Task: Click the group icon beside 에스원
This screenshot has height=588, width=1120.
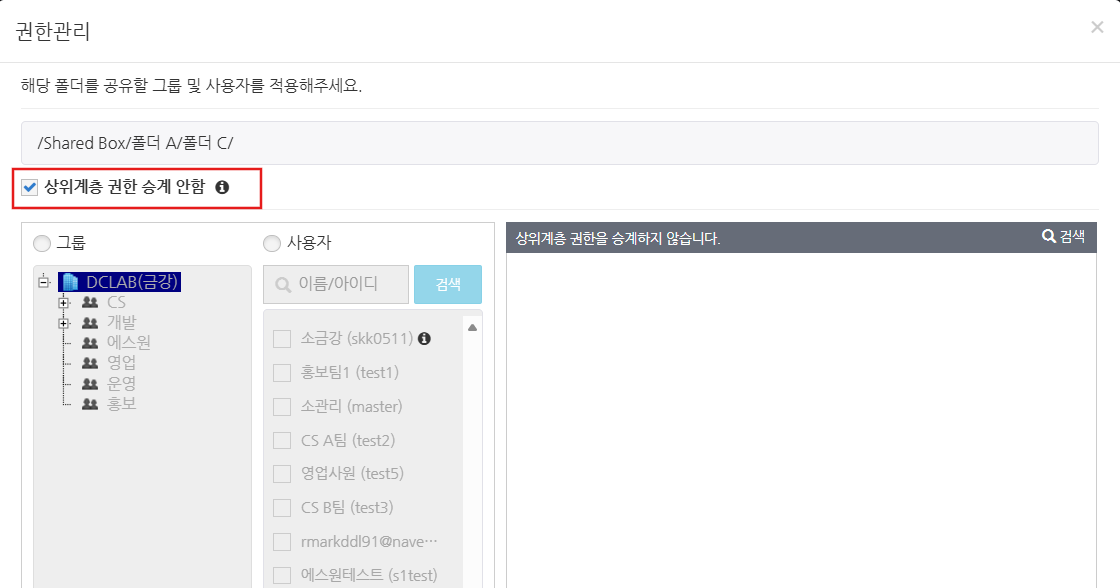Action: pyautogui.click(x=90, y=343)
